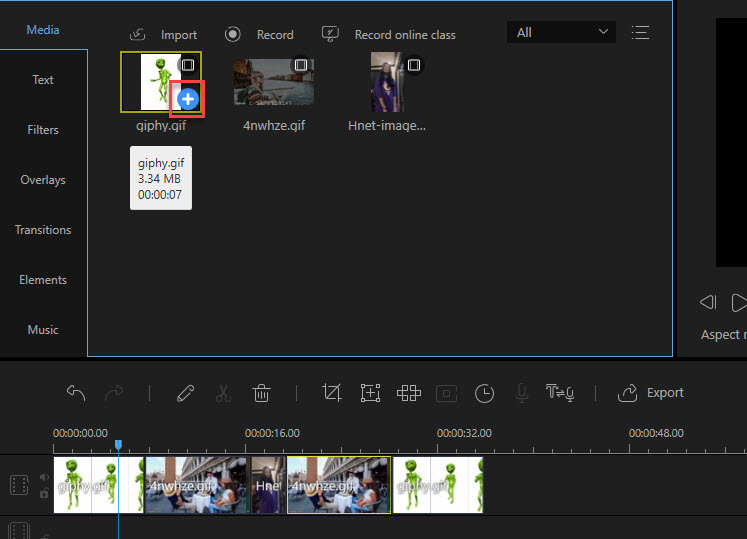Open the Transitions tab
The height and width of the screenshot is (539, 747).
[x=43, y=230]
